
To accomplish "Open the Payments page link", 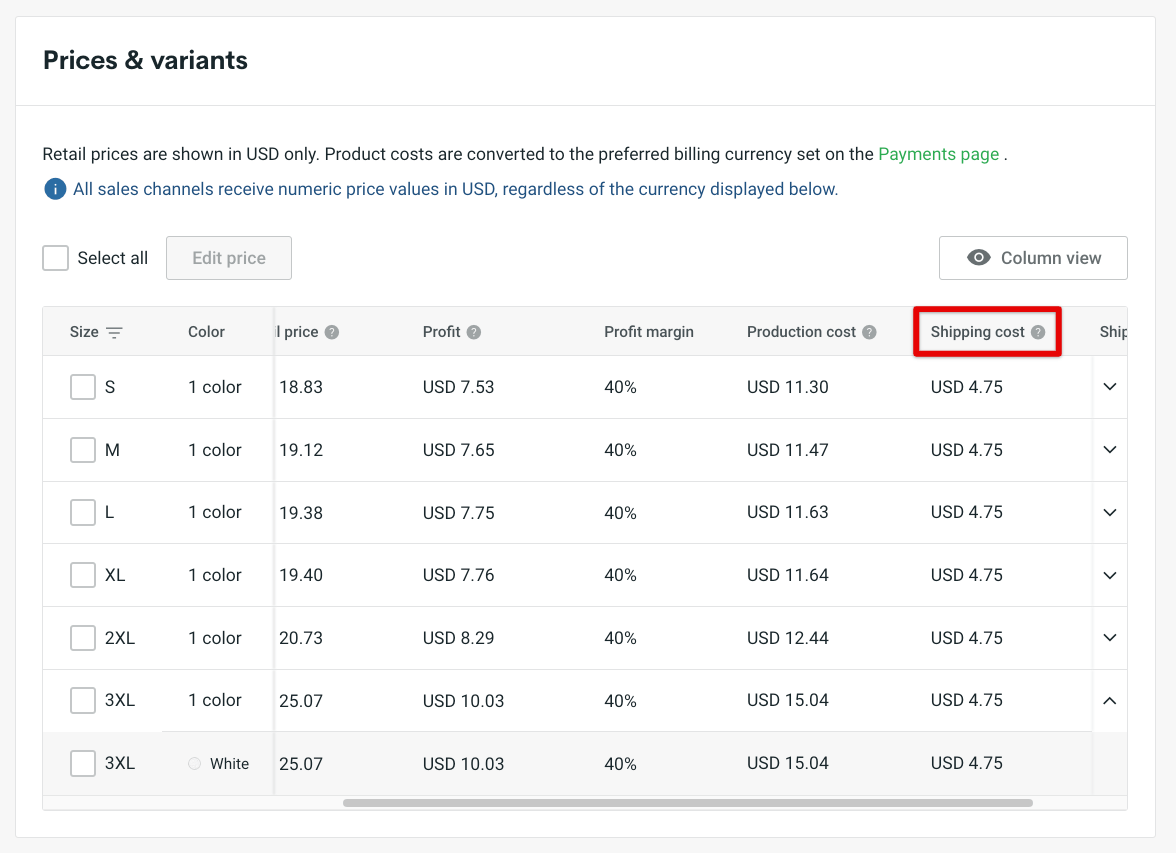I will click(x=938, y=154).
